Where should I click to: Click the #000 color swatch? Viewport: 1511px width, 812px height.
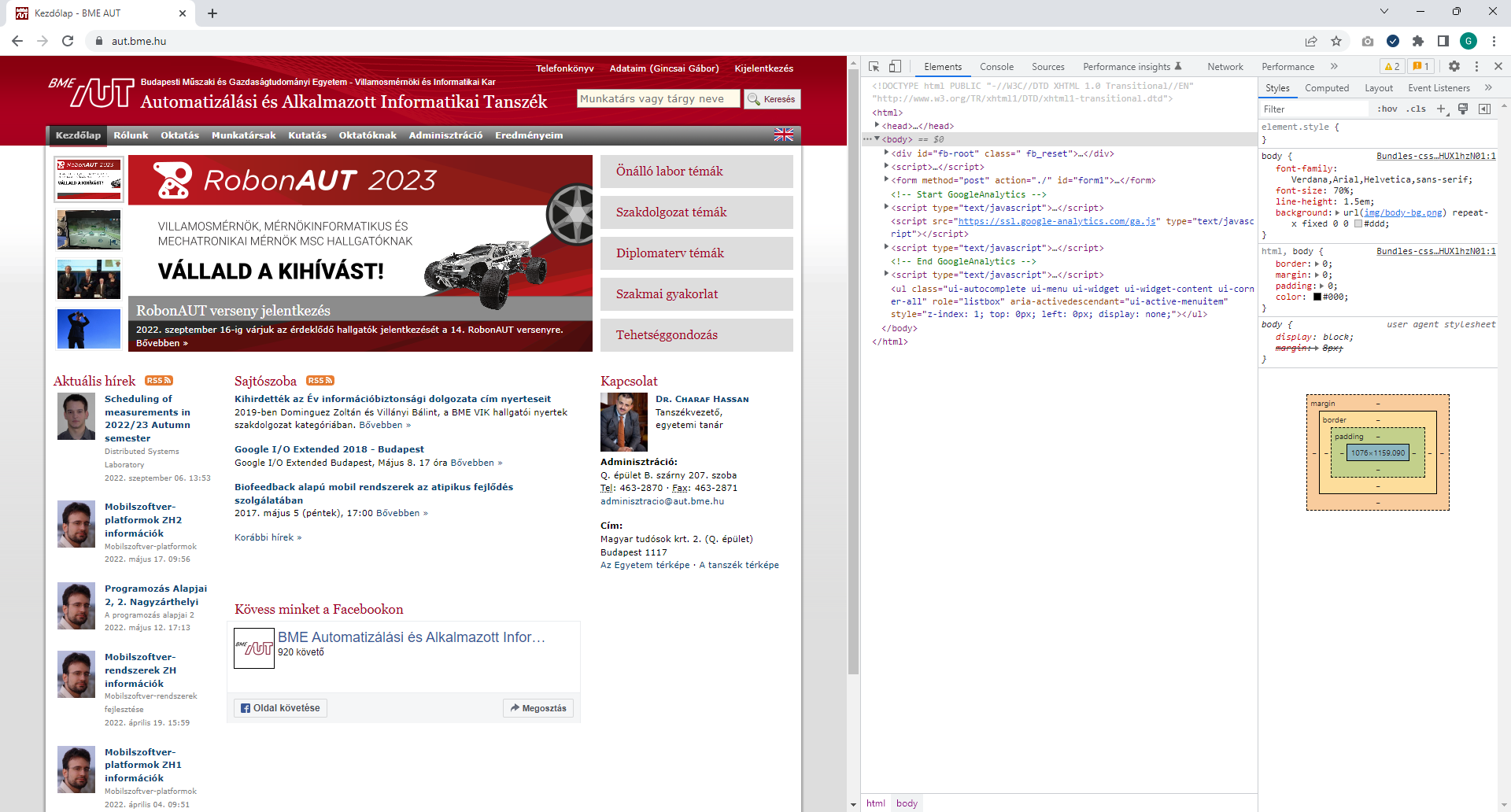click(1317, 297)
